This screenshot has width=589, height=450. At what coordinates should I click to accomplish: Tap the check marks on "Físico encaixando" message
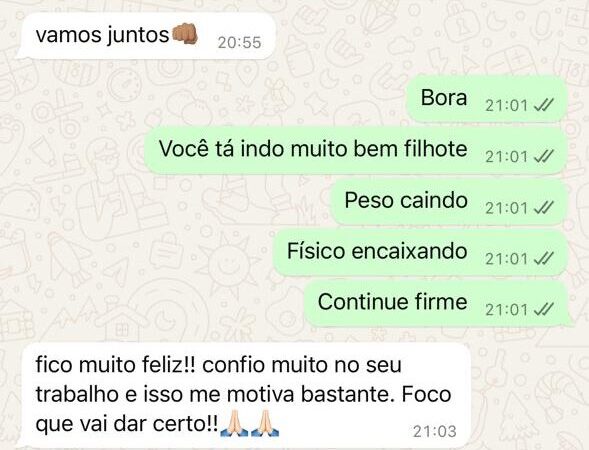[544, 258]
